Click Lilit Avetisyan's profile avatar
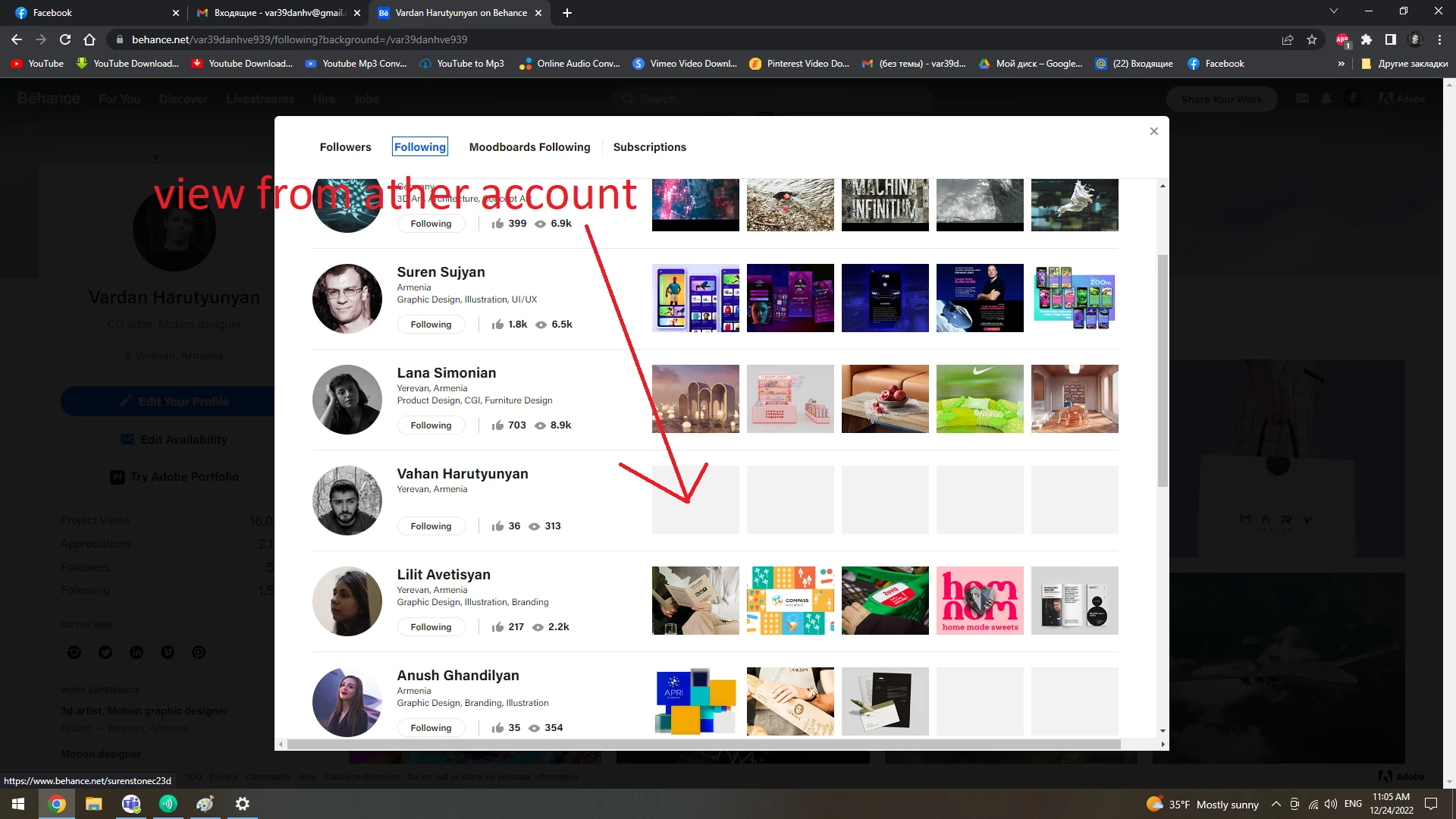This screenshot has width=1456, height=819. click(347, 601)
